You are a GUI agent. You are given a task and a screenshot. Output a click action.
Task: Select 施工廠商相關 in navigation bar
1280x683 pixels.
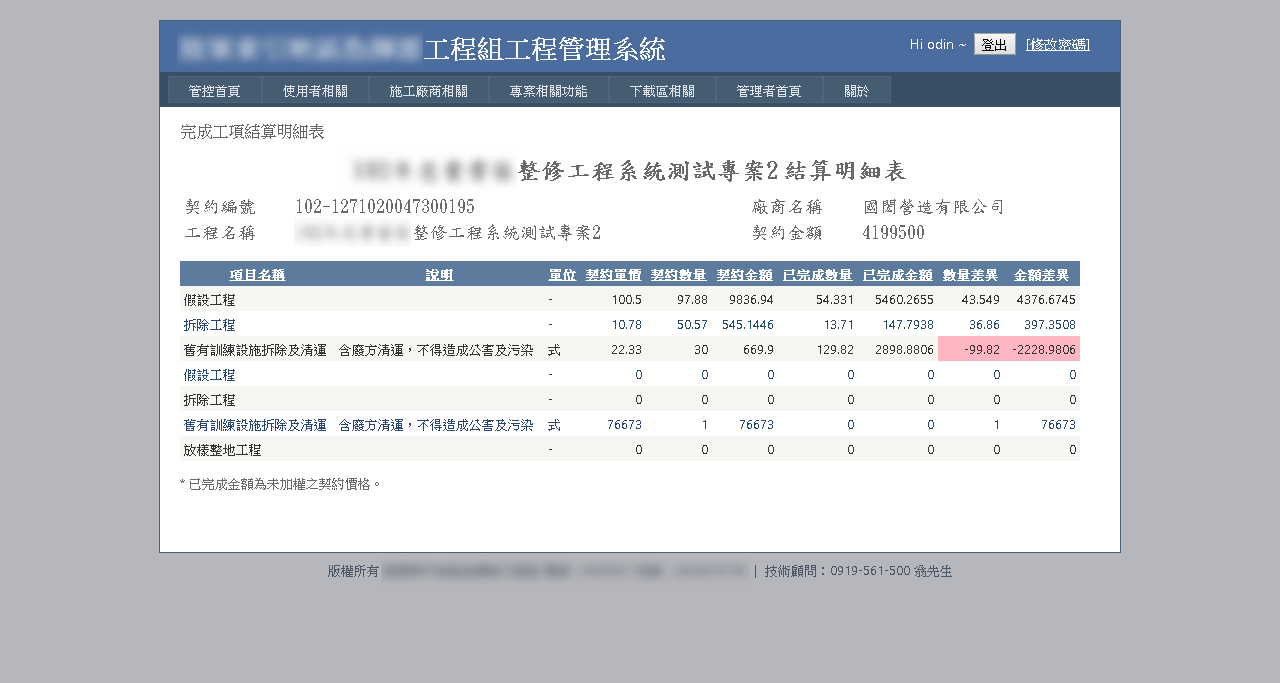click(x=428, y=91)
